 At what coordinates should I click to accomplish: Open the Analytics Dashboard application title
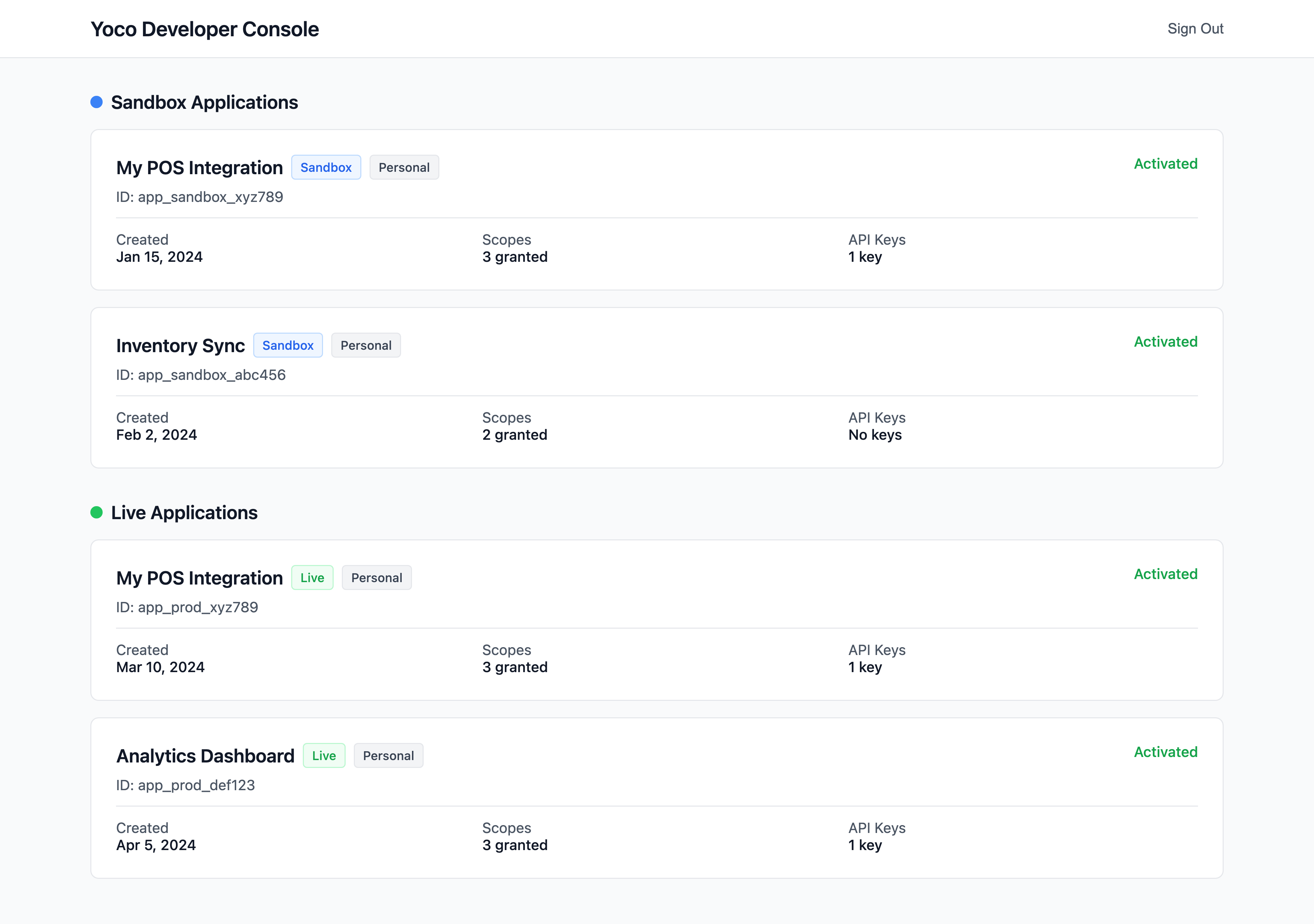[x=205, y=756]
